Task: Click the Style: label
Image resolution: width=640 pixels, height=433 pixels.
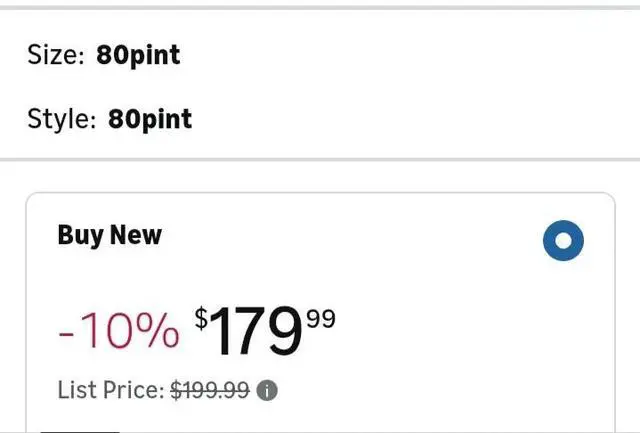Action: [61, 120]
